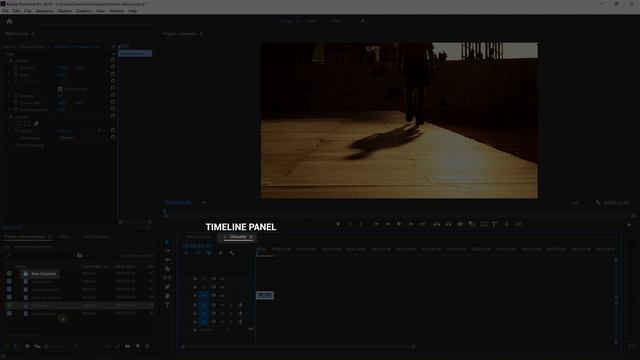640x360 pixels.
Task: Step back one frame
Action: [388, 224]
